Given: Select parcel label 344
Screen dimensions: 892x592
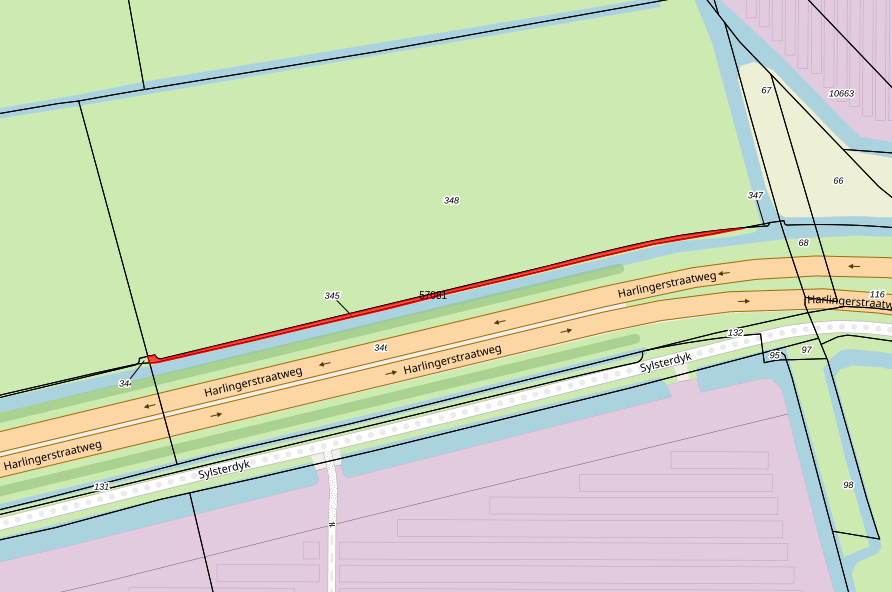Looking at the screenshot, I should pos(125,383).
